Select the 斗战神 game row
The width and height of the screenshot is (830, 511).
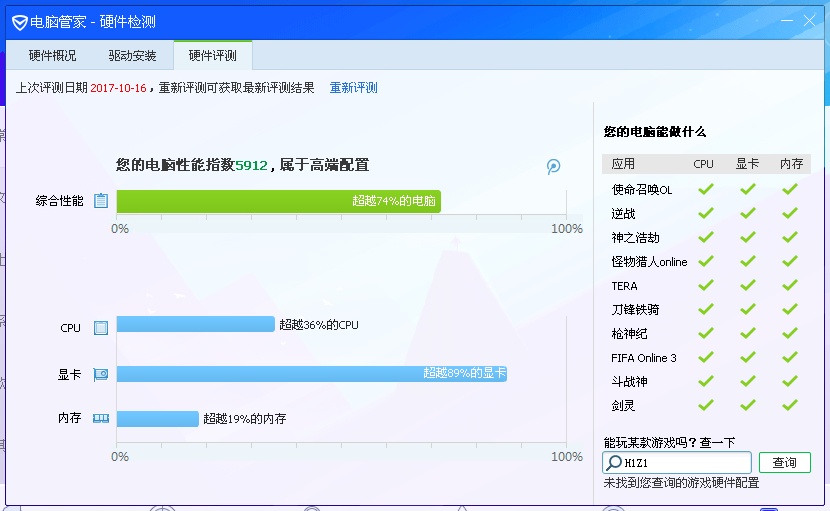(x=706, y=382)
